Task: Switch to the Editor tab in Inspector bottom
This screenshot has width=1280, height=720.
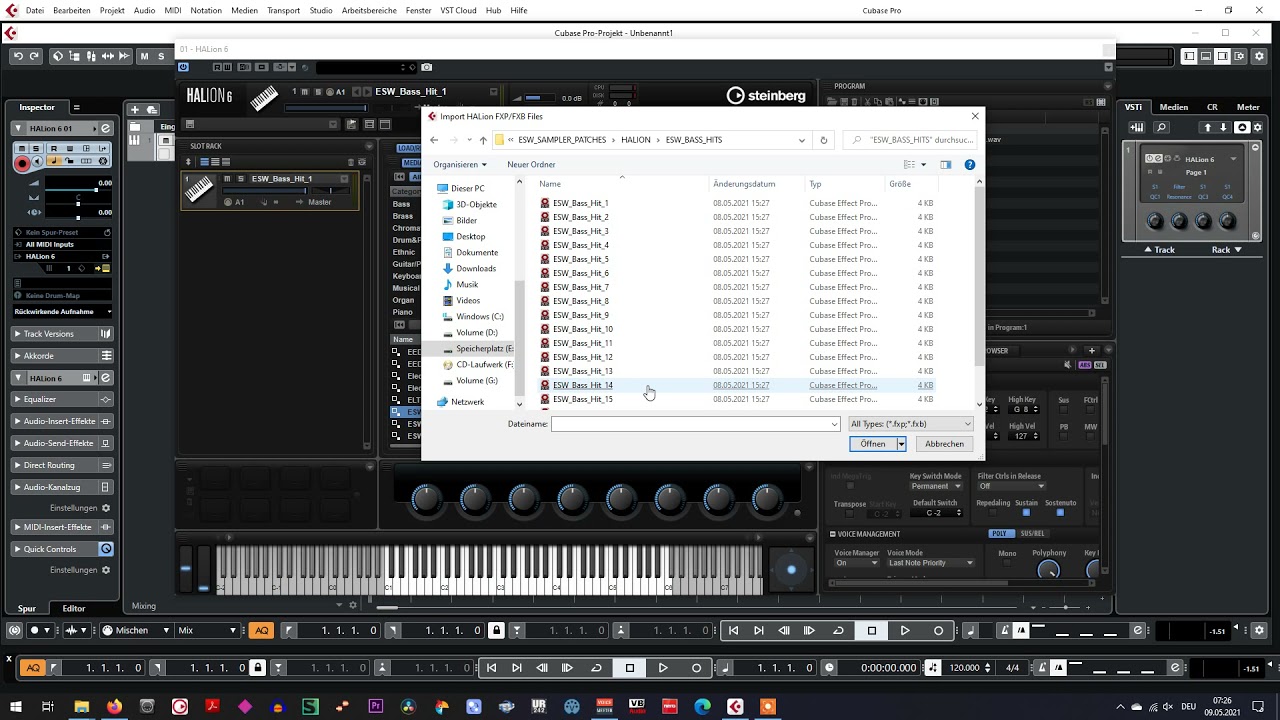Action: 74,608
